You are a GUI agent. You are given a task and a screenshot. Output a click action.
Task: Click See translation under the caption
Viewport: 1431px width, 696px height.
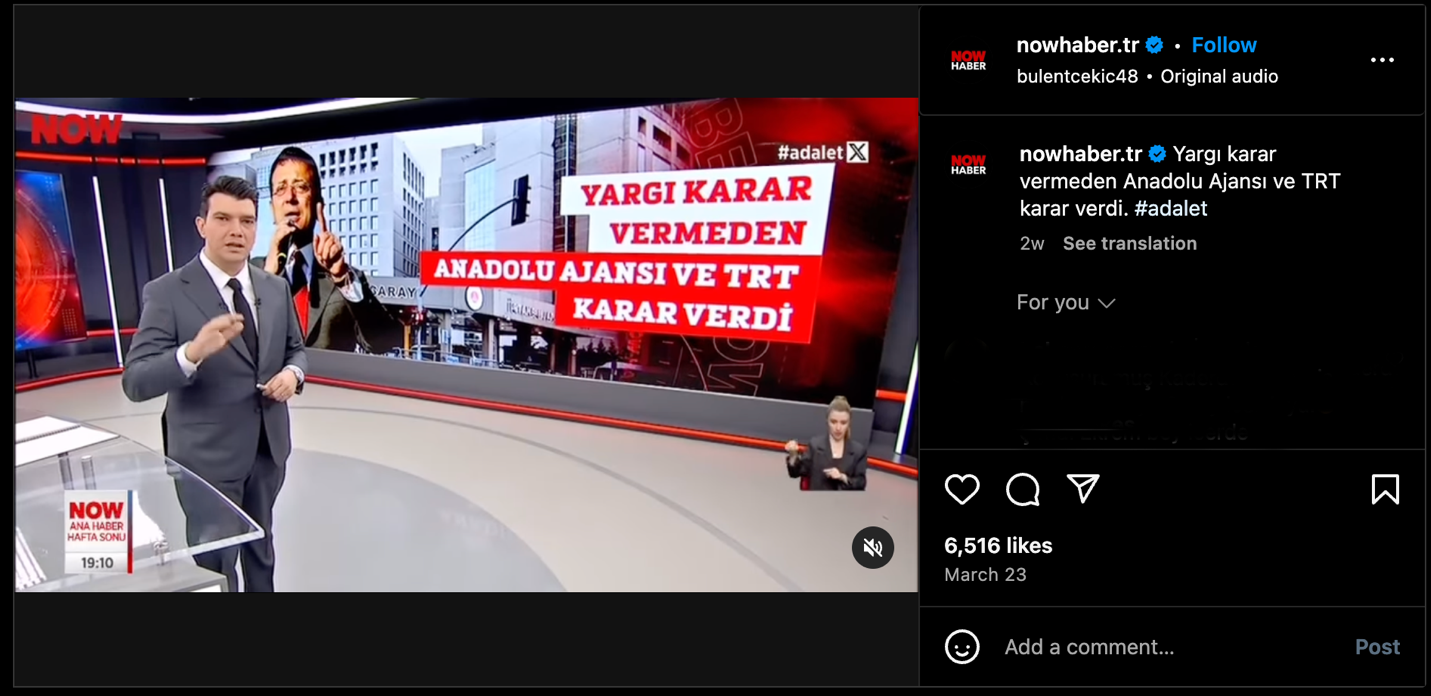point(1130,243)
